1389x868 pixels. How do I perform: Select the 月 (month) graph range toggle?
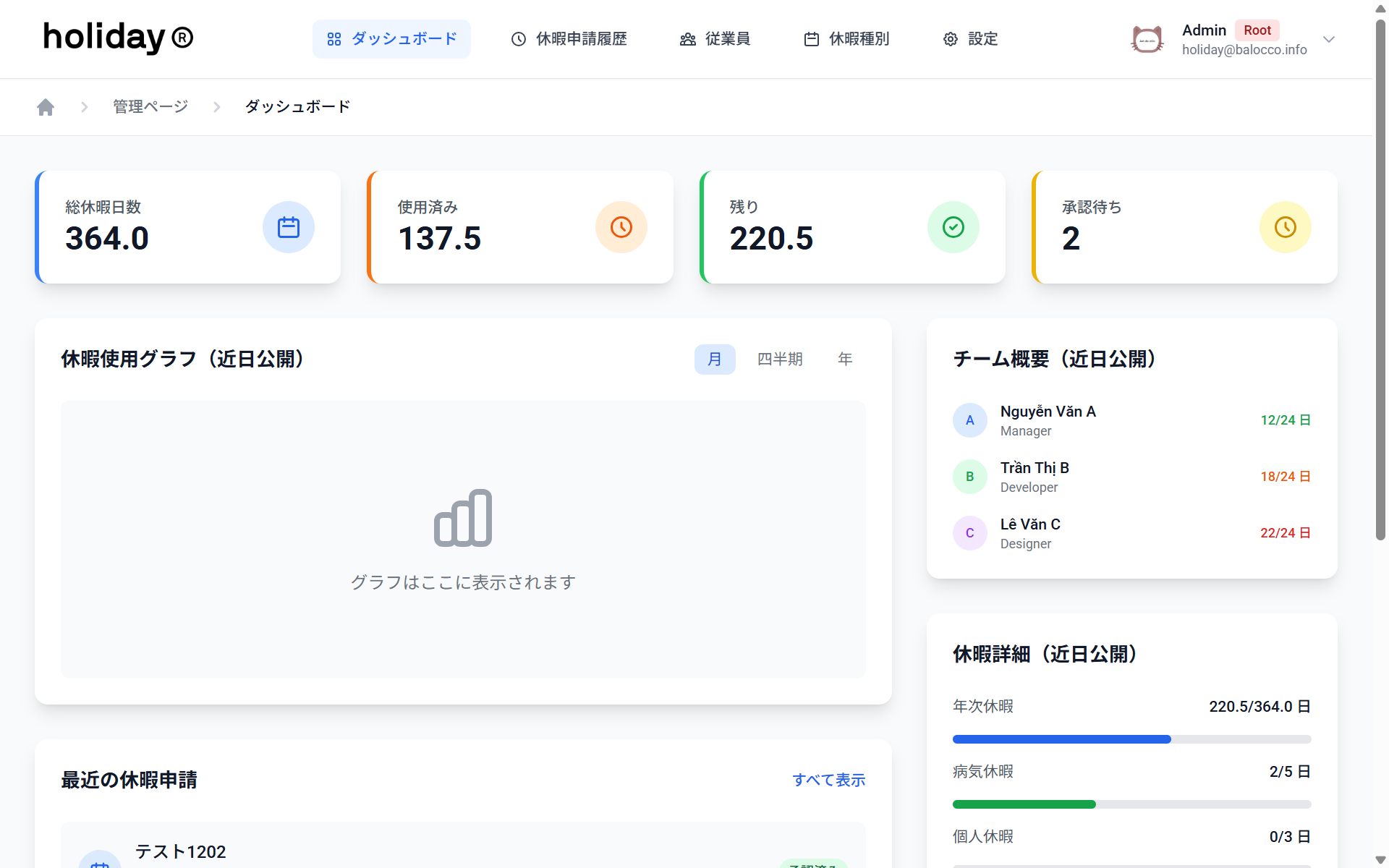click(714, 359)
